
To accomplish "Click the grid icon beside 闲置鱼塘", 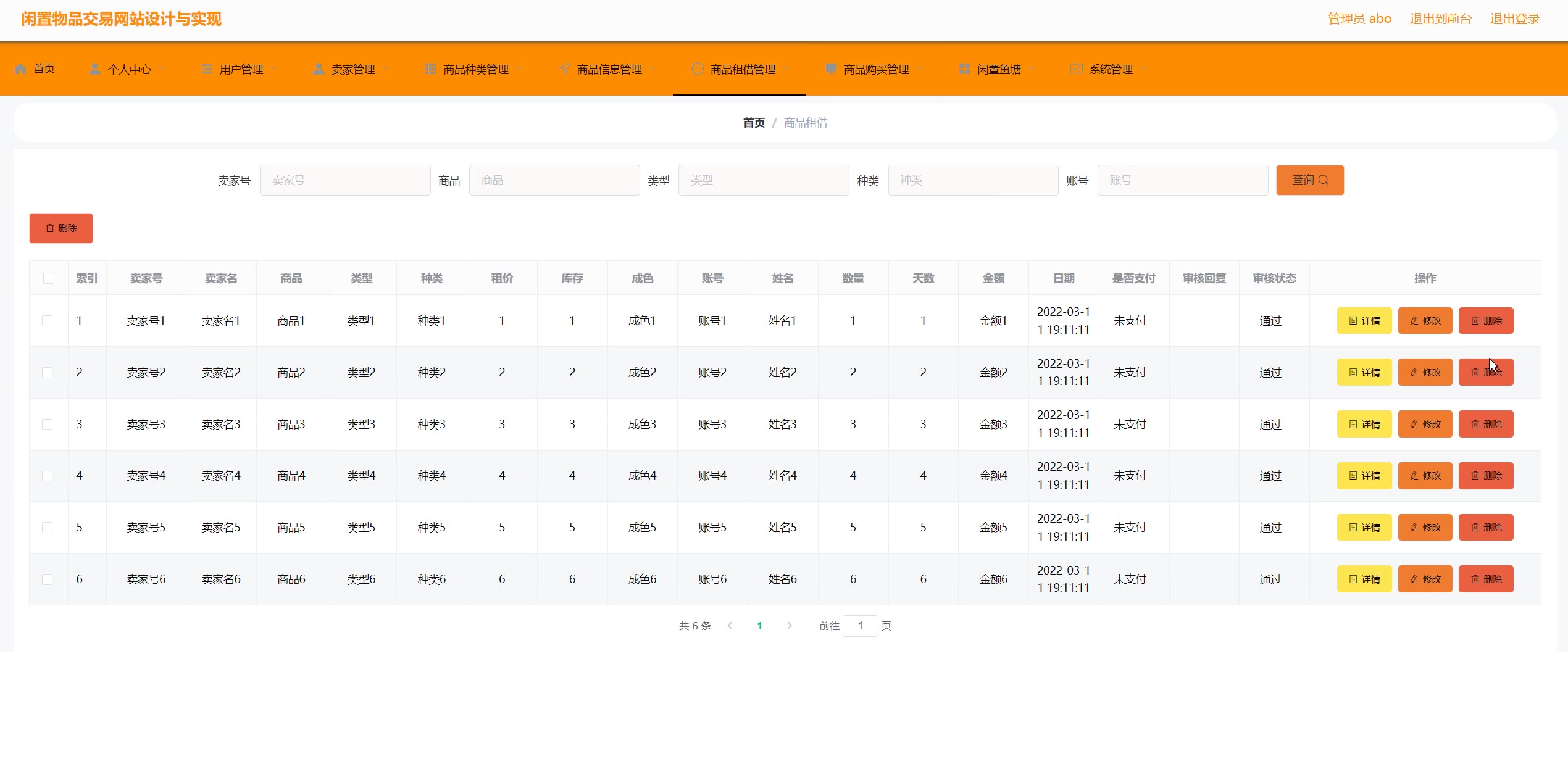I will [964, 69].
